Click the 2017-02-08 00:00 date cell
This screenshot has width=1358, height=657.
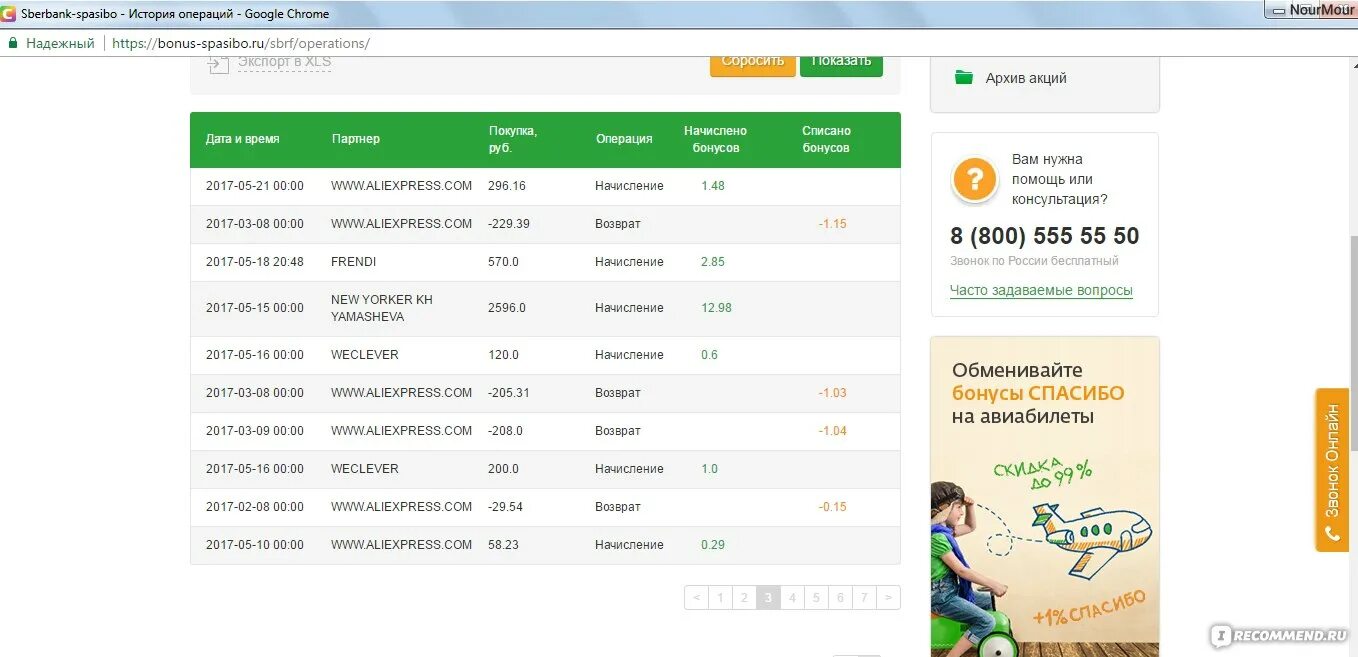[255, 507]
